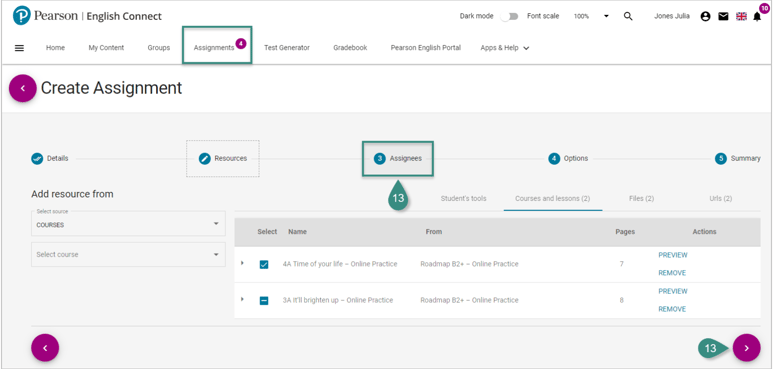
Task: Switch to the Files (2) tab
Action: (x=641, y=199)
